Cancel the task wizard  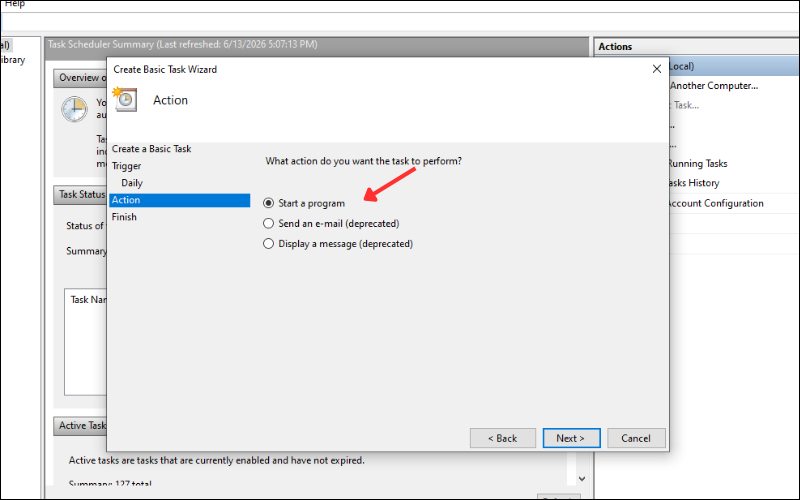point(636,438)
